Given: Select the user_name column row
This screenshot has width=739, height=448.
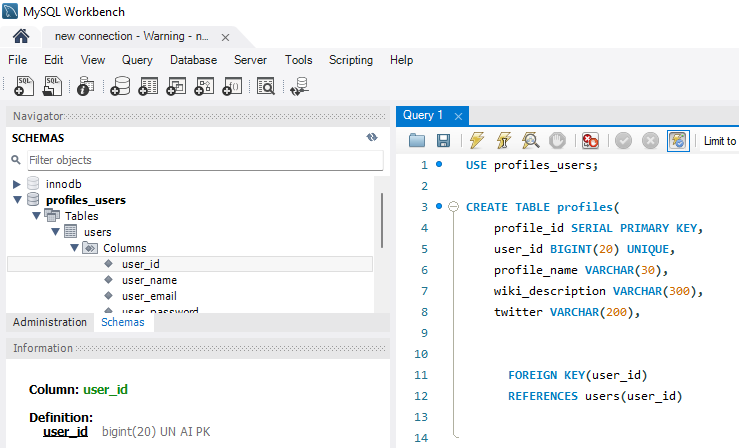Looking at the screenshot, I should pos(190,280).
